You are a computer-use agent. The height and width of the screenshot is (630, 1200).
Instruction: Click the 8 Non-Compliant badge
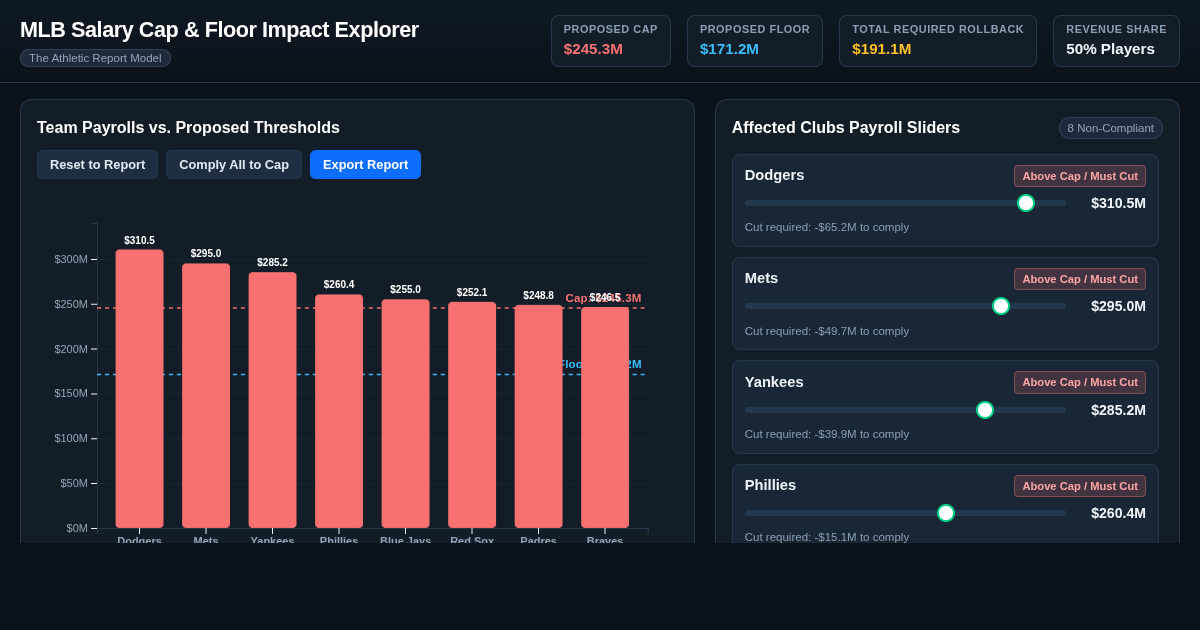point(1110,128)
